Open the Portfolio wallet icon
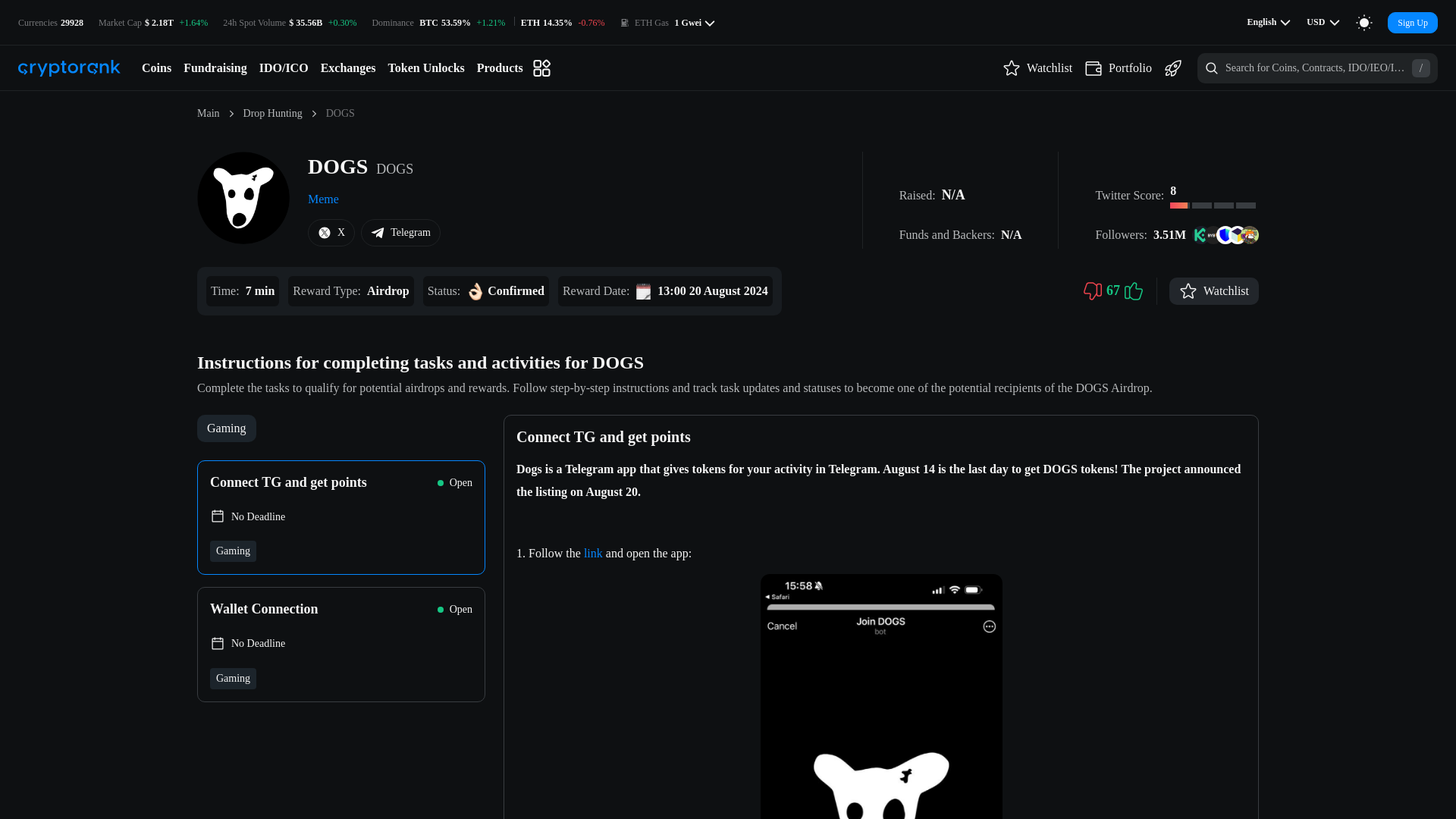Viewport: 1456px width, 819px height. [1094, 68]
